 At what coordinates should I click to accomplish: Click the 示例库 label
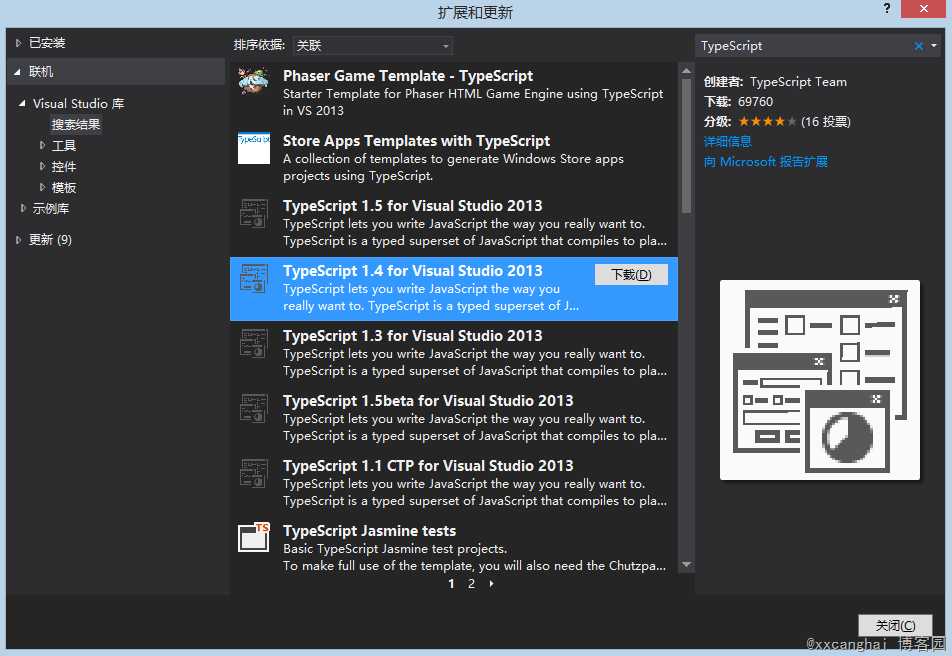click(50, 208)
